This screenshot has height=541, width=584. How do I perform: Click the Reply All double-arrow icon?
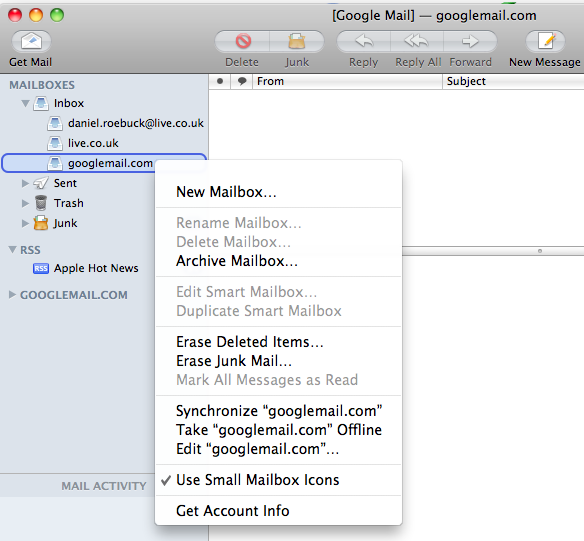coord(417,41)
